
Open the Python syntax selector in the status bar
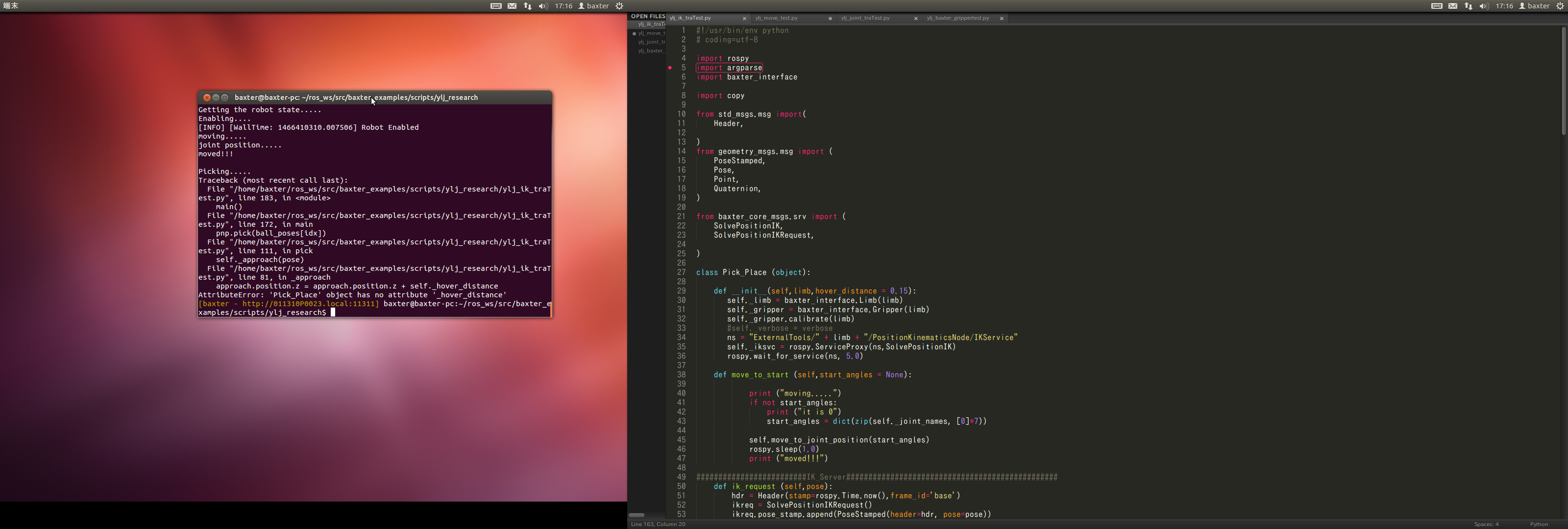click(x=1539, y=524)
